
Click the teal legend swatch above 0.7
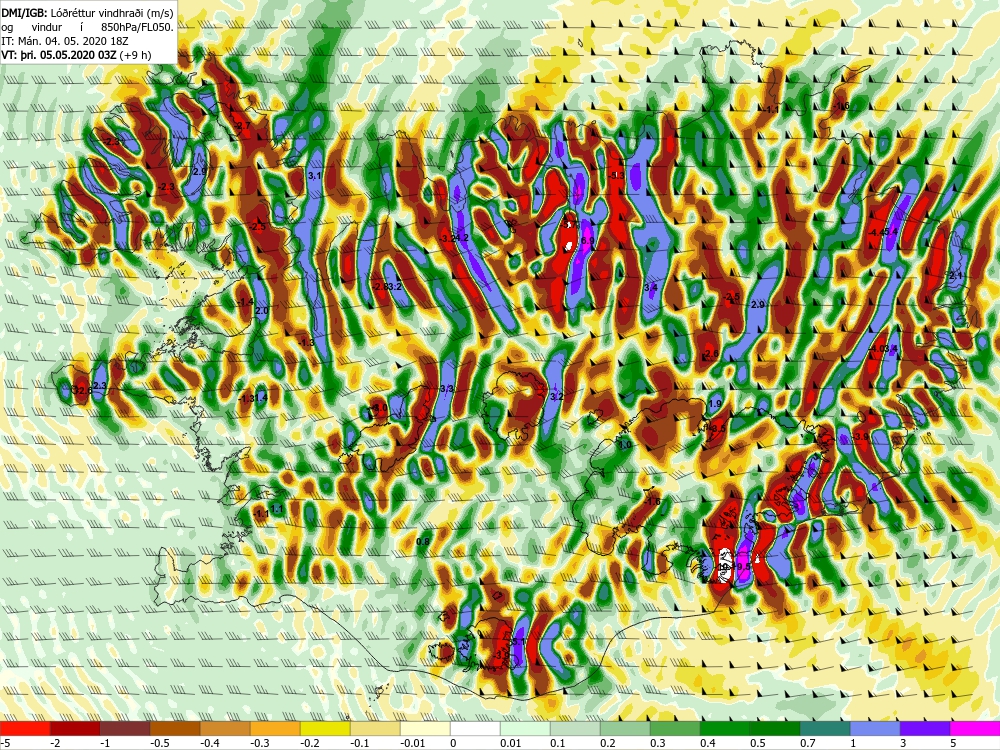pos(825,728)
